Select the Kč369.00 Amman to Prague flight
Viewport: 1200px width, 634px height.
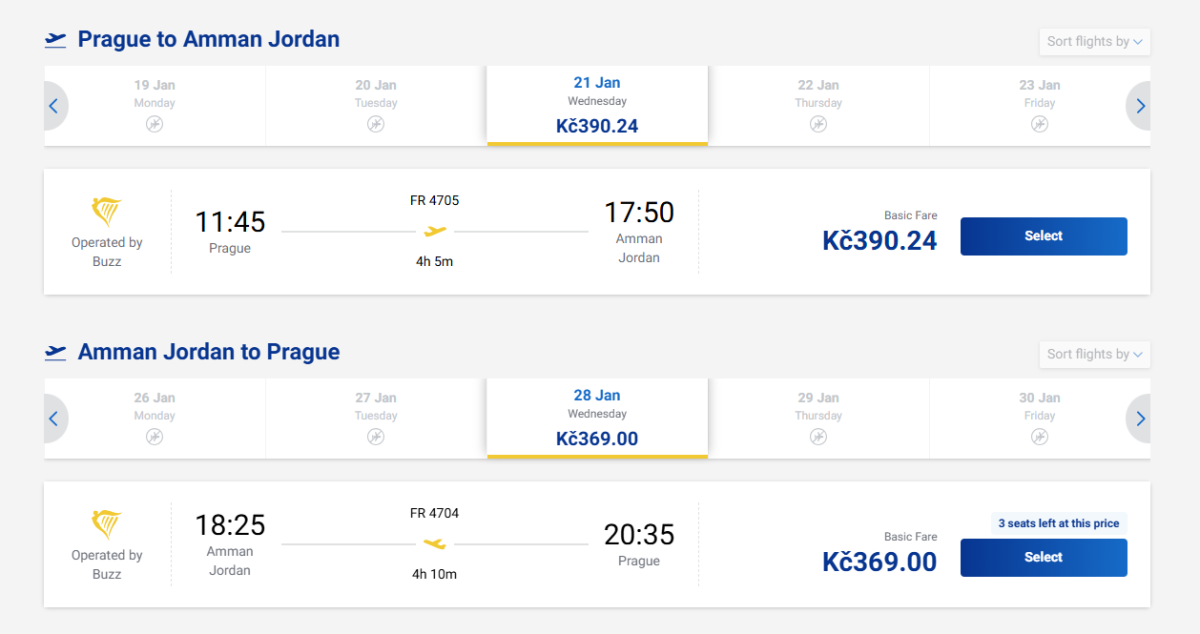1043,558
